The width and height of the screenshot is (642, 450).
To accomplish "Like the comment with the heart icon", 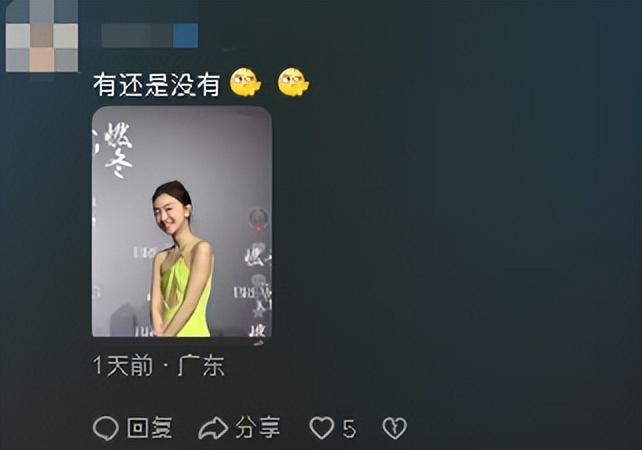I will coord(321,428).
